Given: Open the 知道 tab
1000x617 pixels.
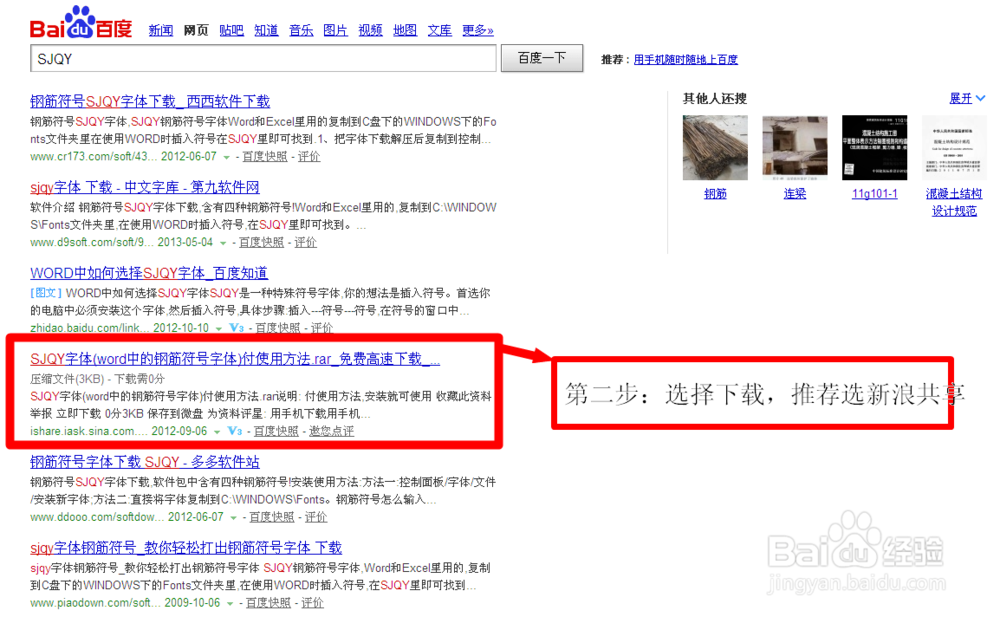Looking at the screenshot, I should point(266,30).
